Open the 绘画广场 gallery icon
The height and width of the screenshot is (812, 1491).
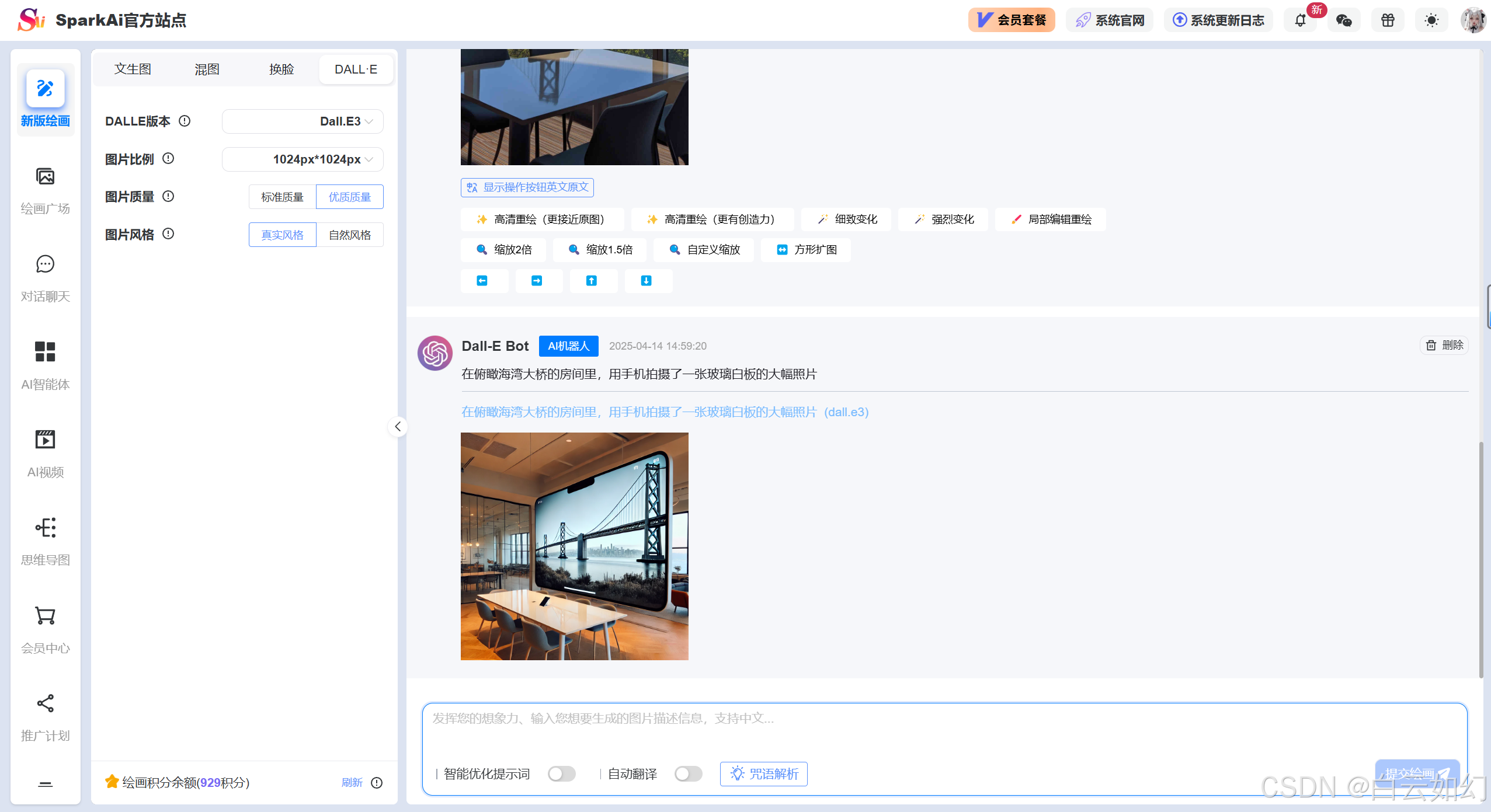coord(45,177)
